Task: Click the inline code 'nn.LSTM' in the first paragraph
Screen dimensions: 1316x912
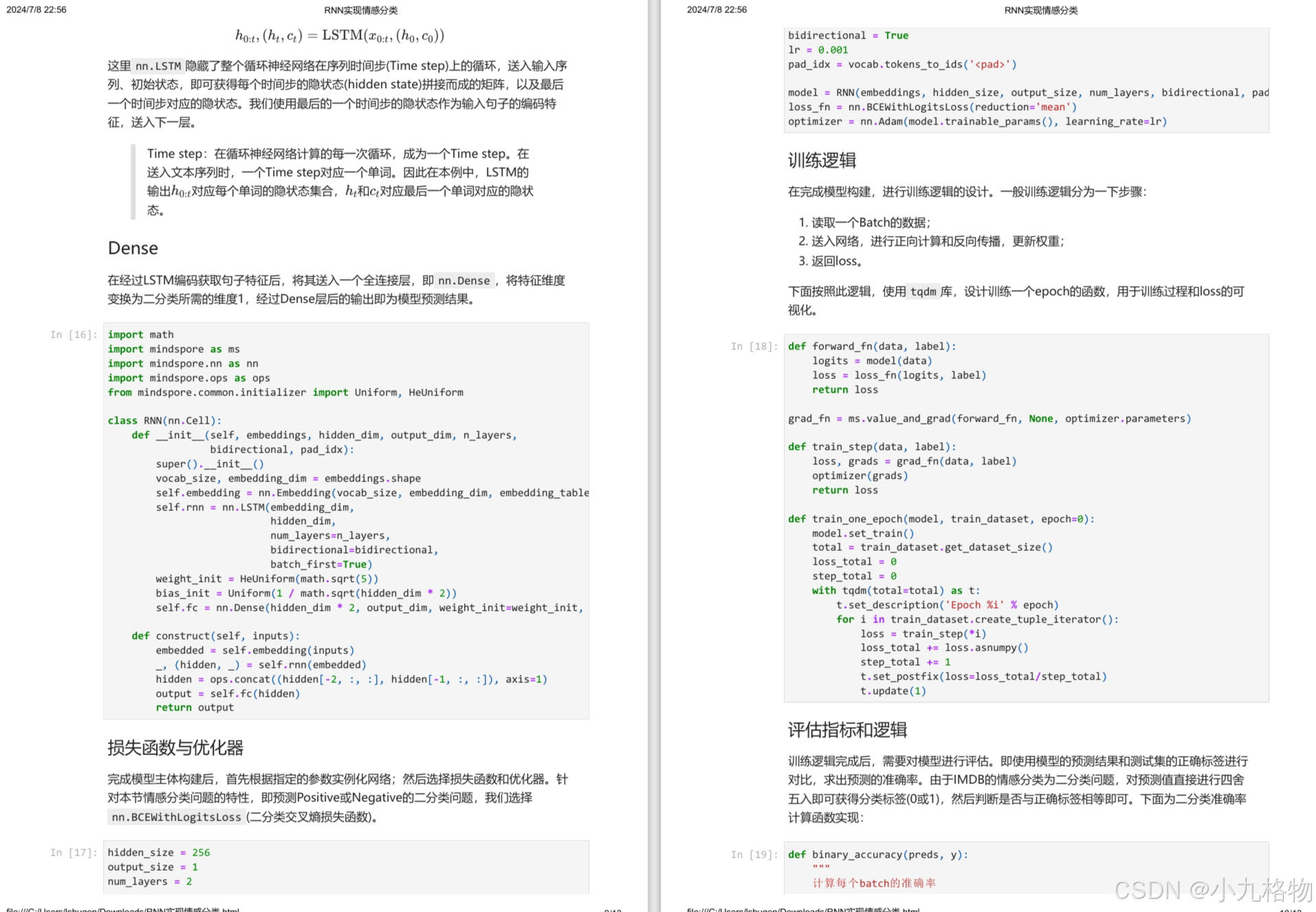Action: 158,66
